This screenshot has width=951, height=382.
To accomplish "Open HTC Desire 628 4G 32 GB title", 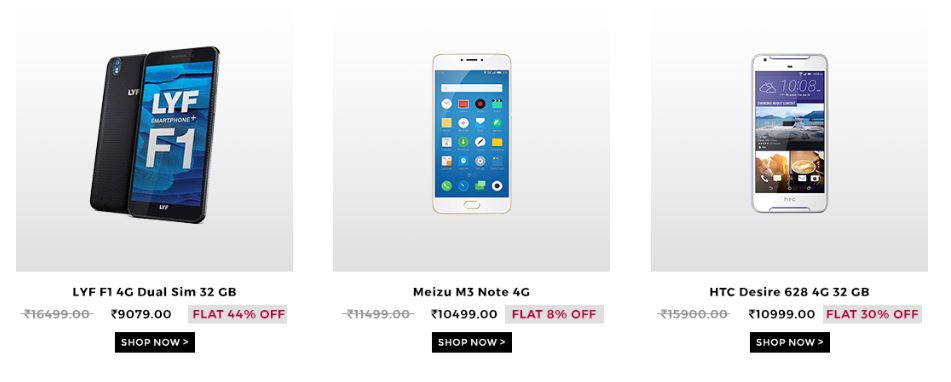I will tap(789, 292).
